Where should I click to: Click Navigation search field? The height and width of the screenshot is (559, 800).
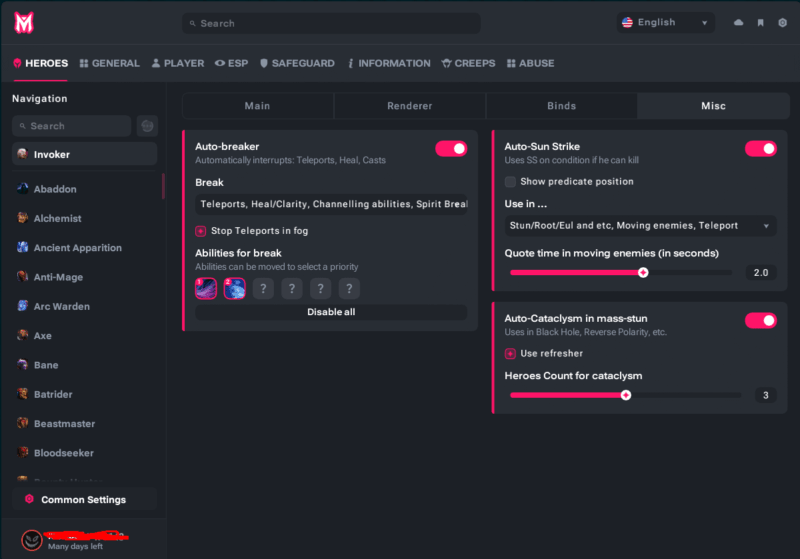click(72, 126)
